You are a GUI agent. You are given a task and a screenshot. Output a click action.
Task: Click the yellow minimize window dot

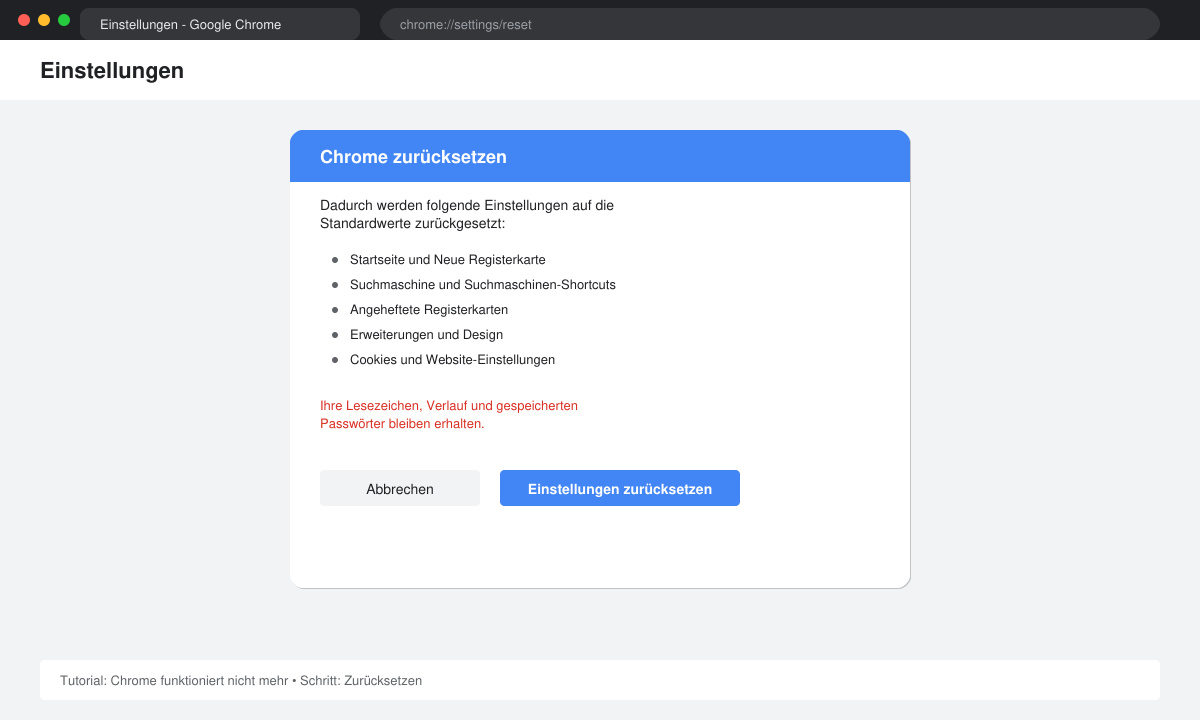pos(44,20)
